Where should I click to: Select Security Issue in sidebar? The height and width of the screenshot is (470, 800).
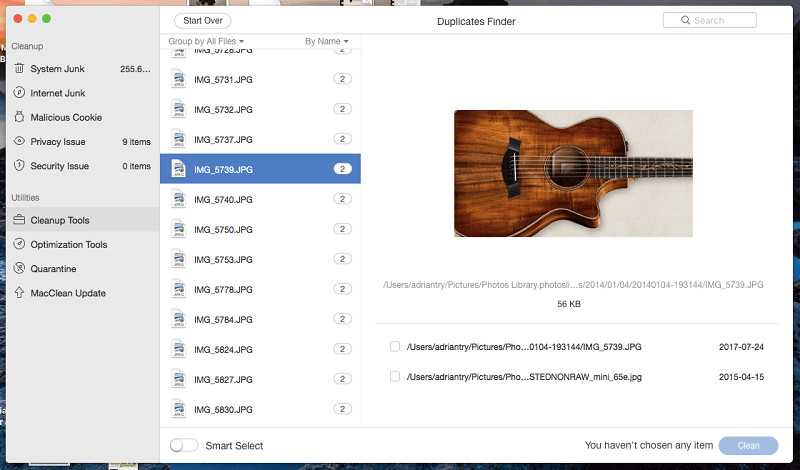pyautogui.click(x=83, y=166)
